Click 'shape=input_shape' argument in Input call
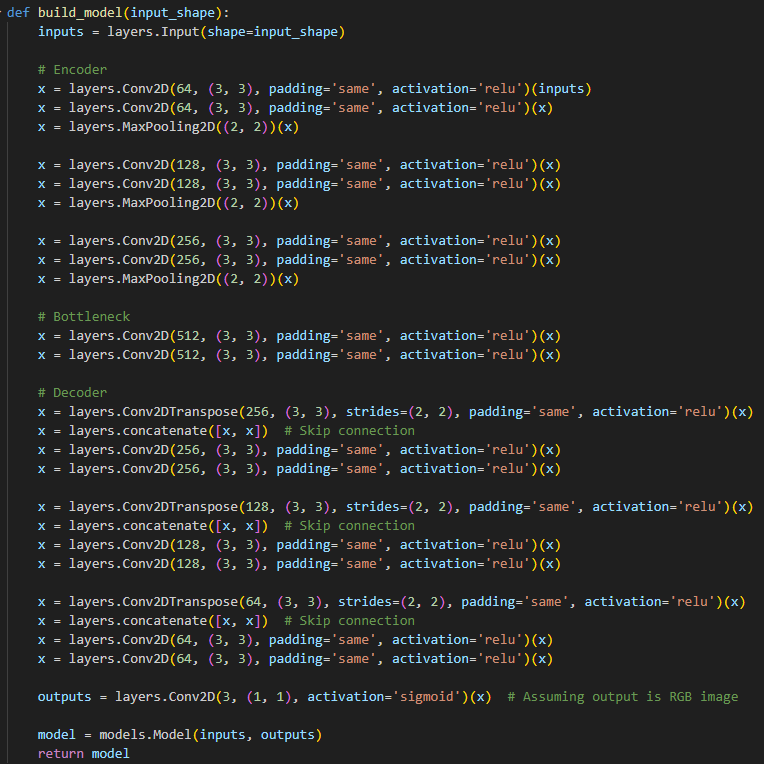Screen dimensions: 764x764 click(272, 32)
